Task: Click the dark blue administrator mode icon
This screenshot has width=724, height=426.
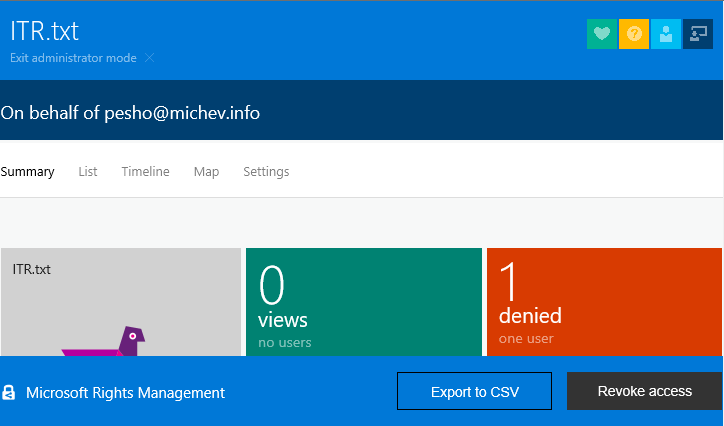Action: click(697, 34)
